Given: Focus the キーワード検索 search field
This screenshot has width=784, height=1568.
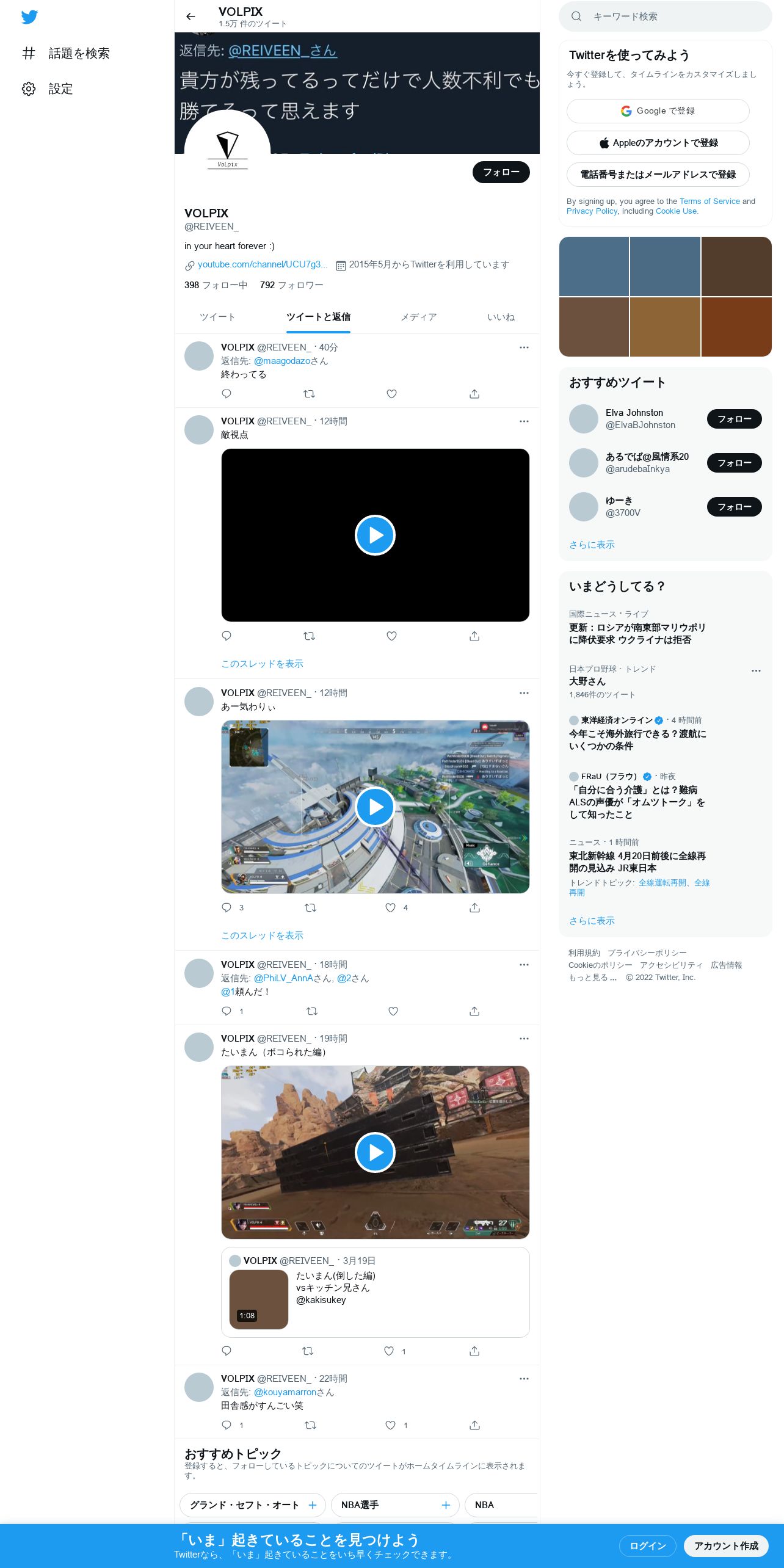Looking at the screenshot, I should coord(666,16).
